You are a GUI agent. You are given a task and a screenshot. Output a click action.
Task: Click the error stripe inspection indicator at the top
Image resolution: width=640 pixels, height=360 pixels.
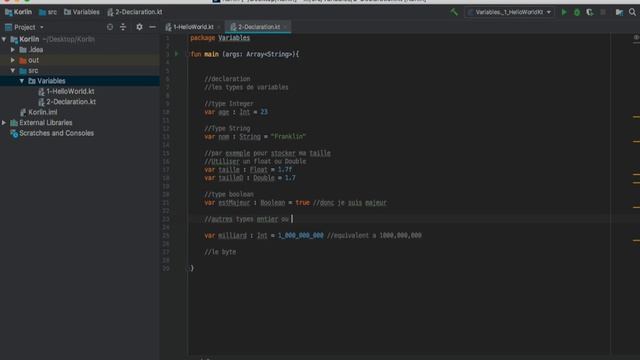pos(636,38)
